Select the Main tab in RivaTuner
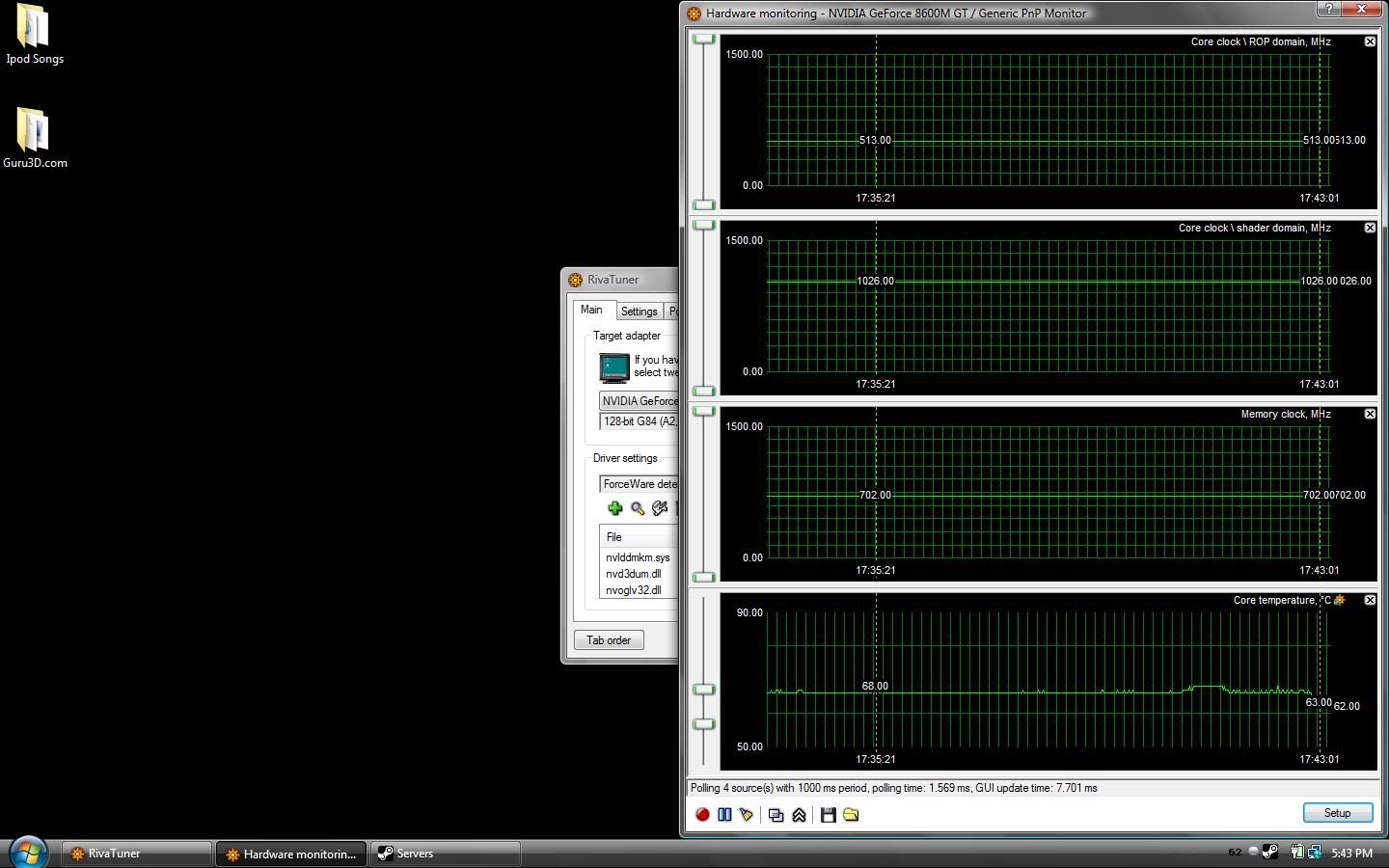Viewport: 1389px width, 868px height. (592, 310)
